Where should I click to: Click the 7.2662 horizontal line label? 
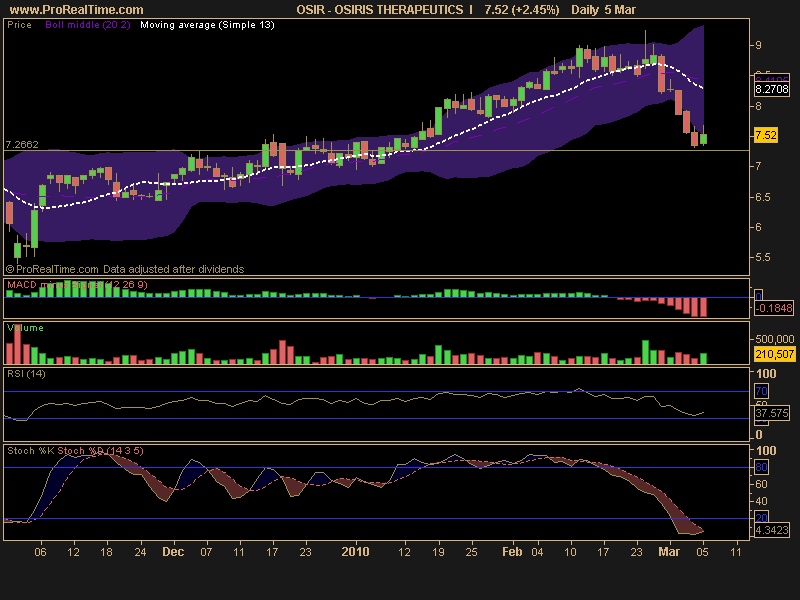tap(22, 144)
